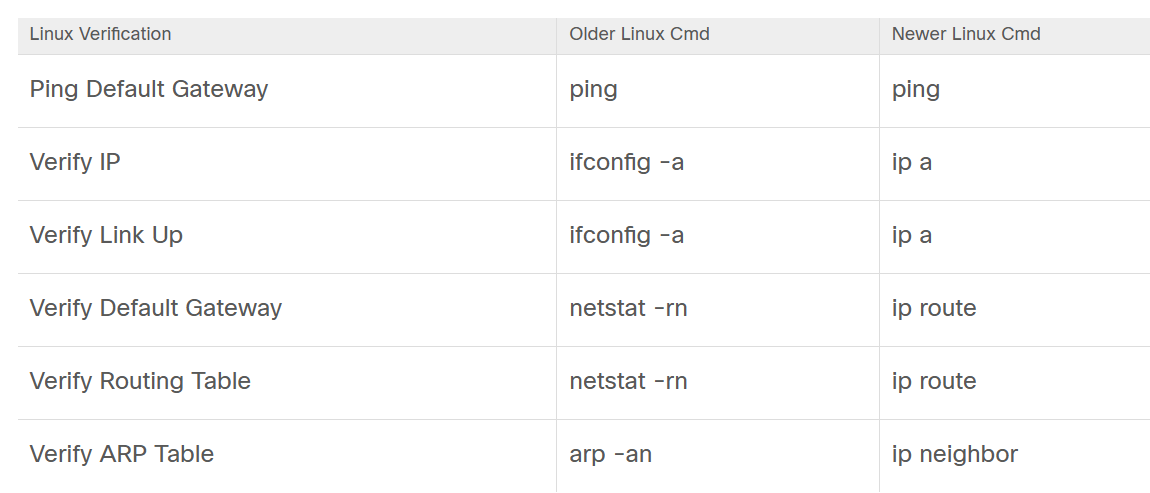
Task: Select the 'Verify Link Up' row label
Action: (x=106, y=235)
